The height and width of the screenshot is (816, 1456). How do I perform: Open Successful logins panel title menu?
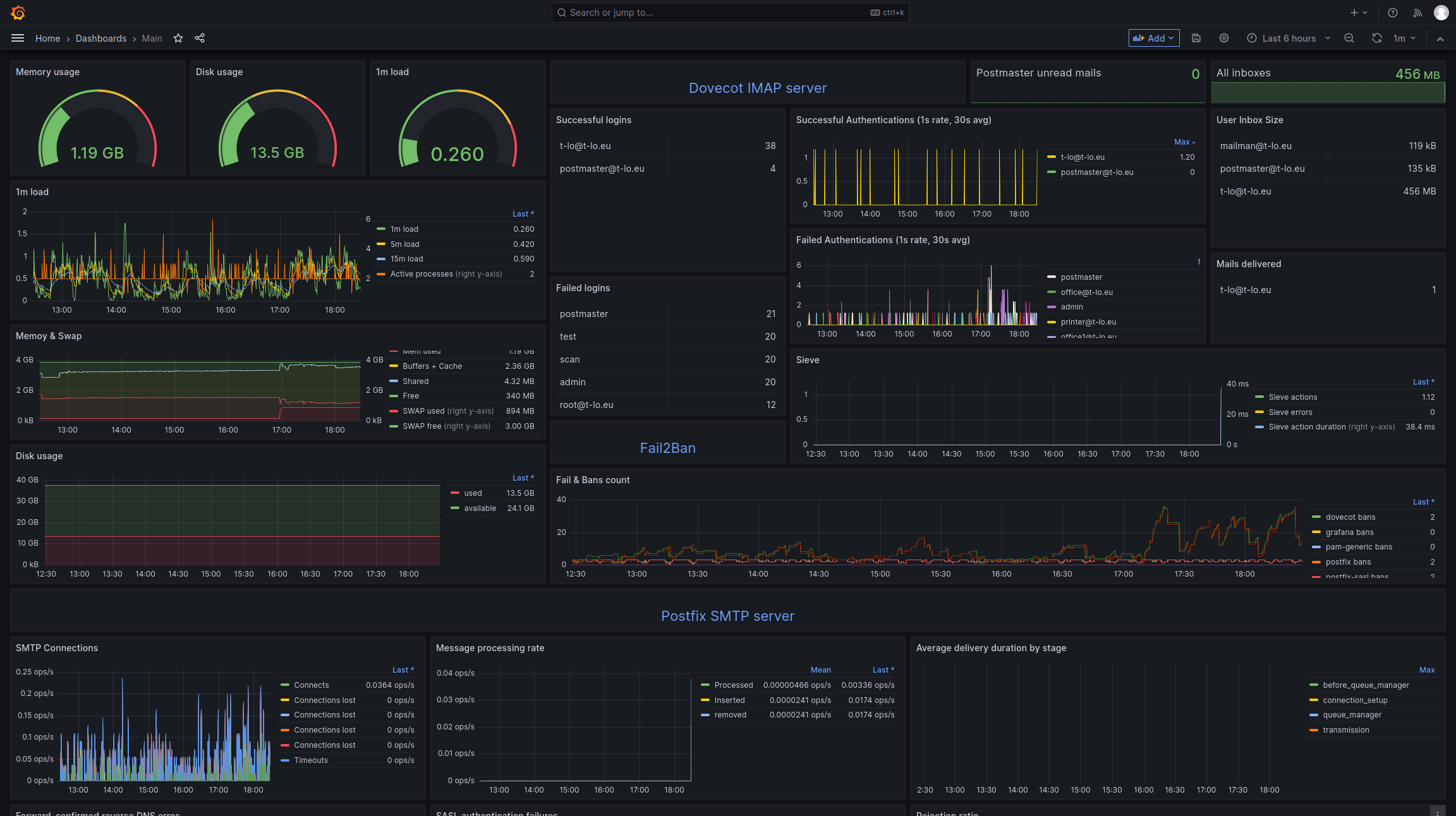pyautogui.click(x=593, y=120)
